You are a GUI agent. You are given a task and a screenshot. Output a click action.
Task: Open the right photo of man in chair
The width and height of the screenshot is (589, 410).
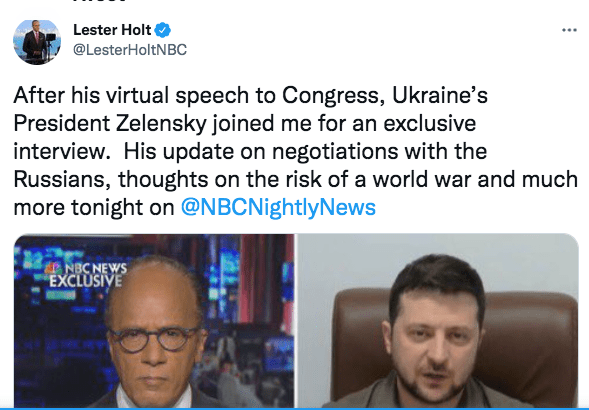(438, 321)
